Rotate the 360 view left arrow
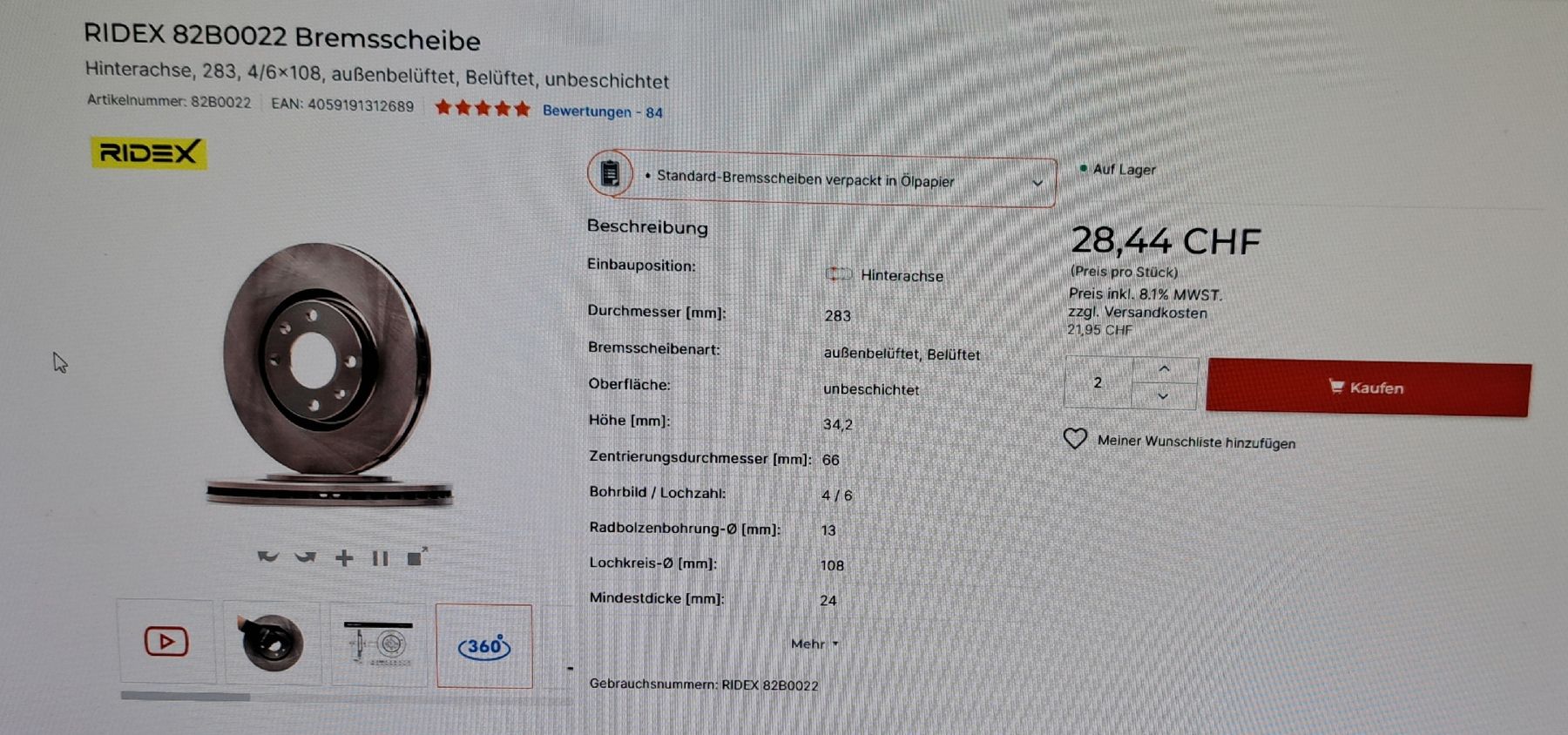This screenshot has width=1568, height=735. coord(267,556)
